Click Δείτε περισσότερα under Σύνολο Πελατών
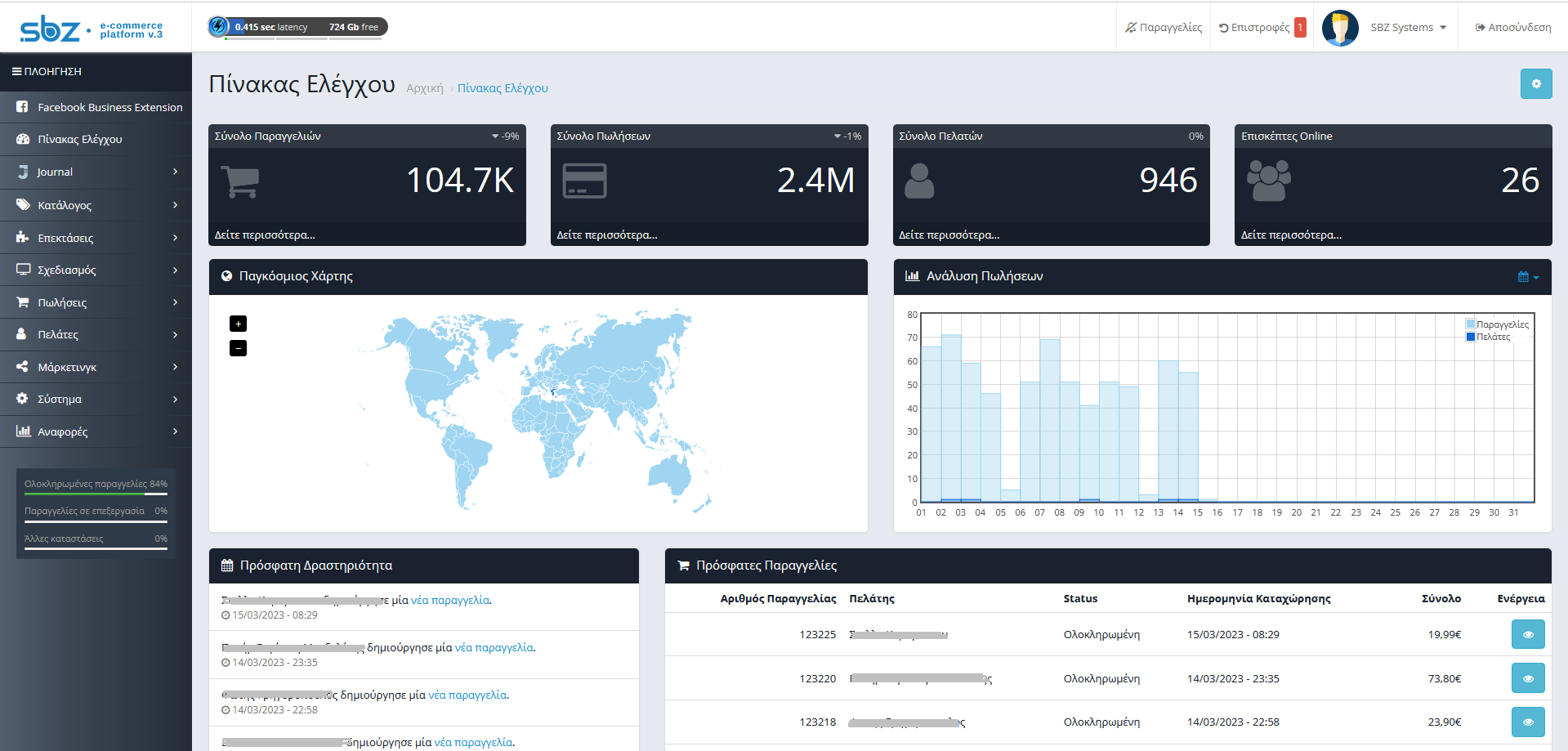1568x751 pixels. [949, 235]
